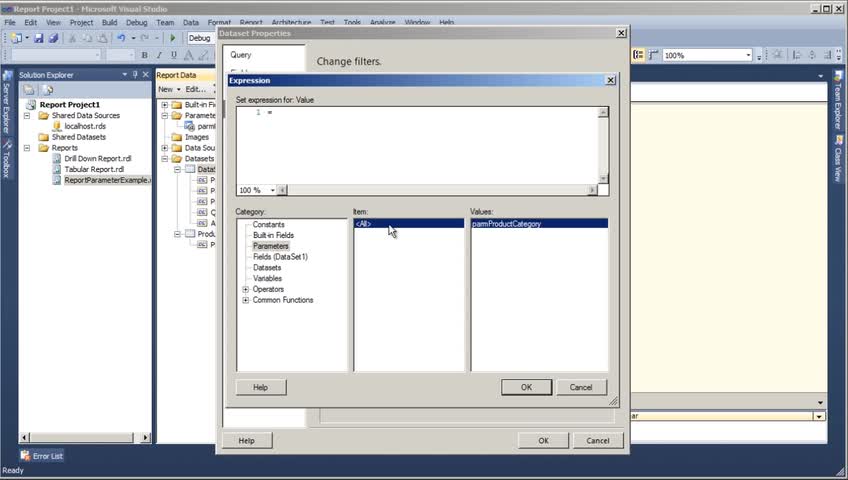848x480 pixels.
Task: Click the Align Lefts layout toolbar icon
Action: 797,55
